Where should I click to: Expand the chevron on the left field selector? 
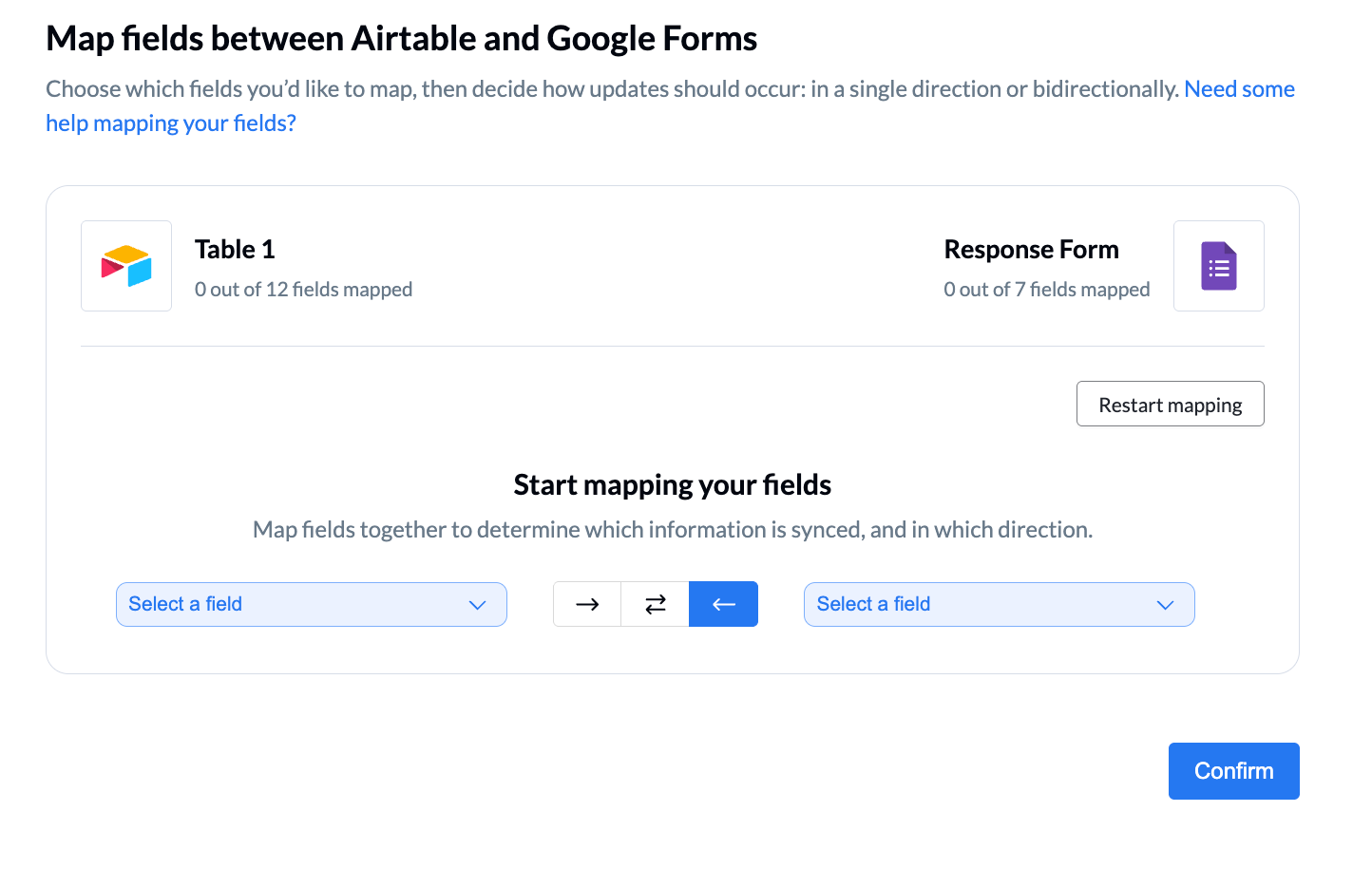point(477,604)
